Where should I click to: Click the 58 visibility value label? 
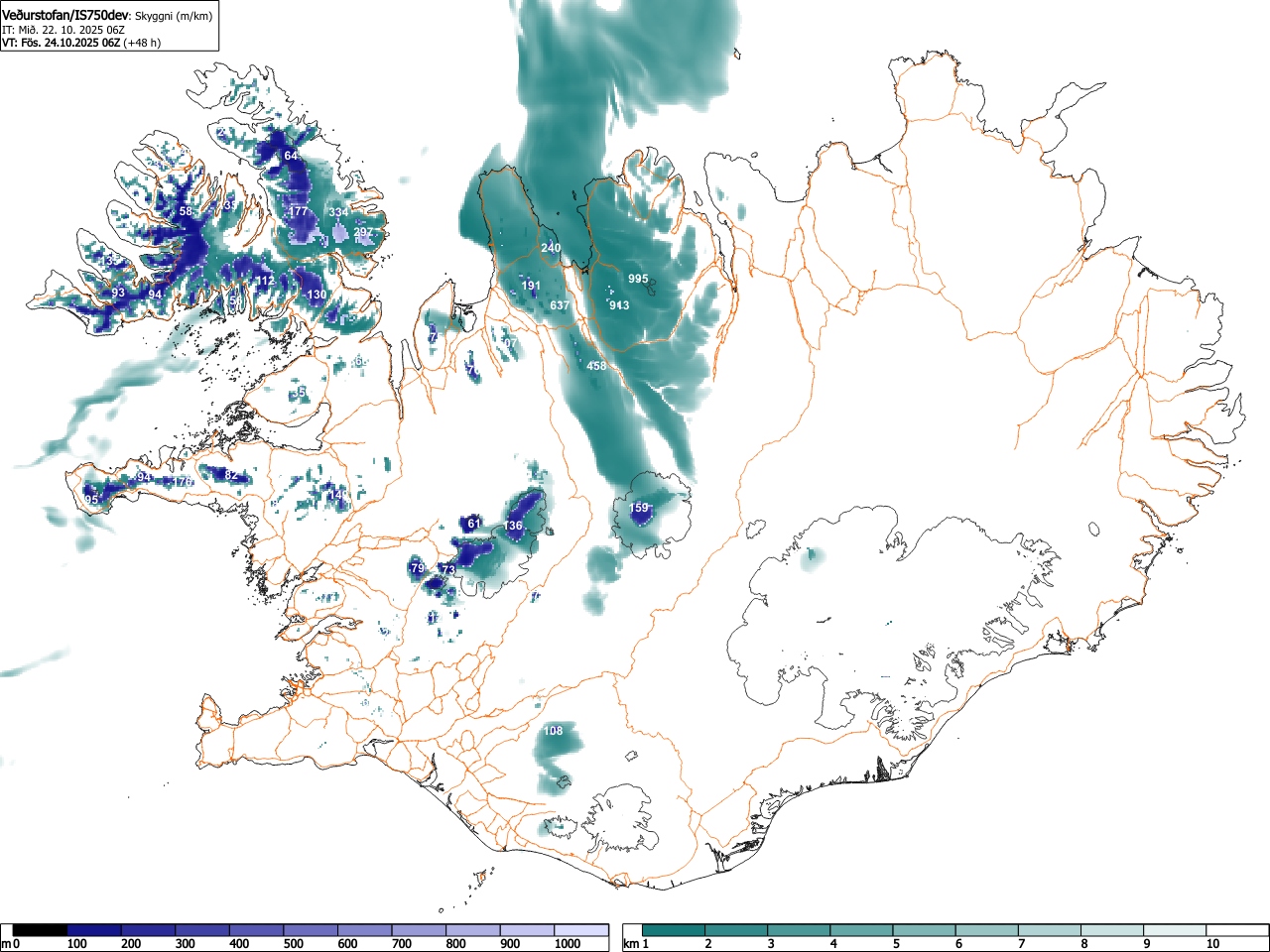(x=186, y=211)
